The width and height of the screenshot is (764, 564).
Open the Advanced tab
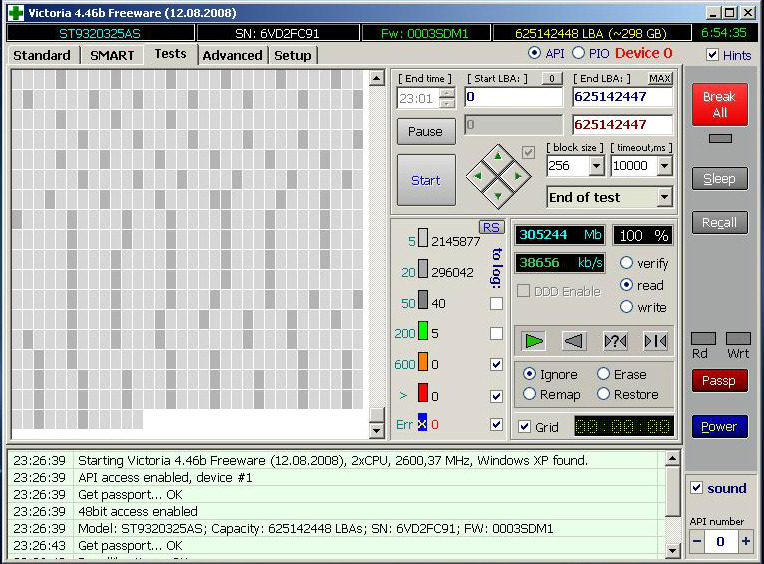pyautogui.click(x=232, y=55)
